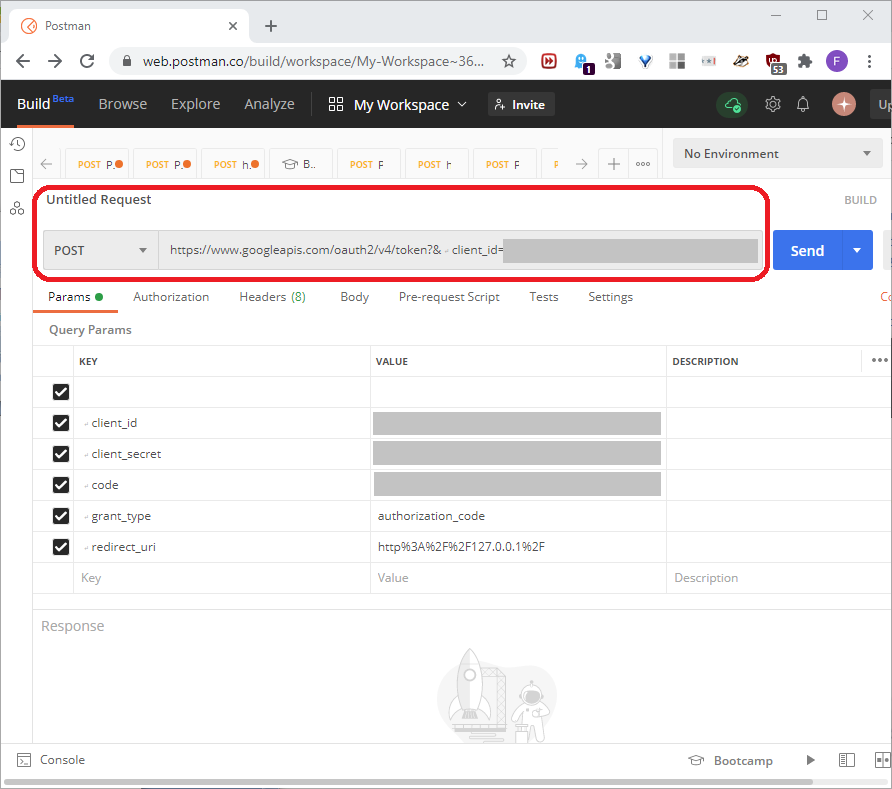Go to next request tabs arrow
Viewport: 892px width, 789px height.
(581, 164)
